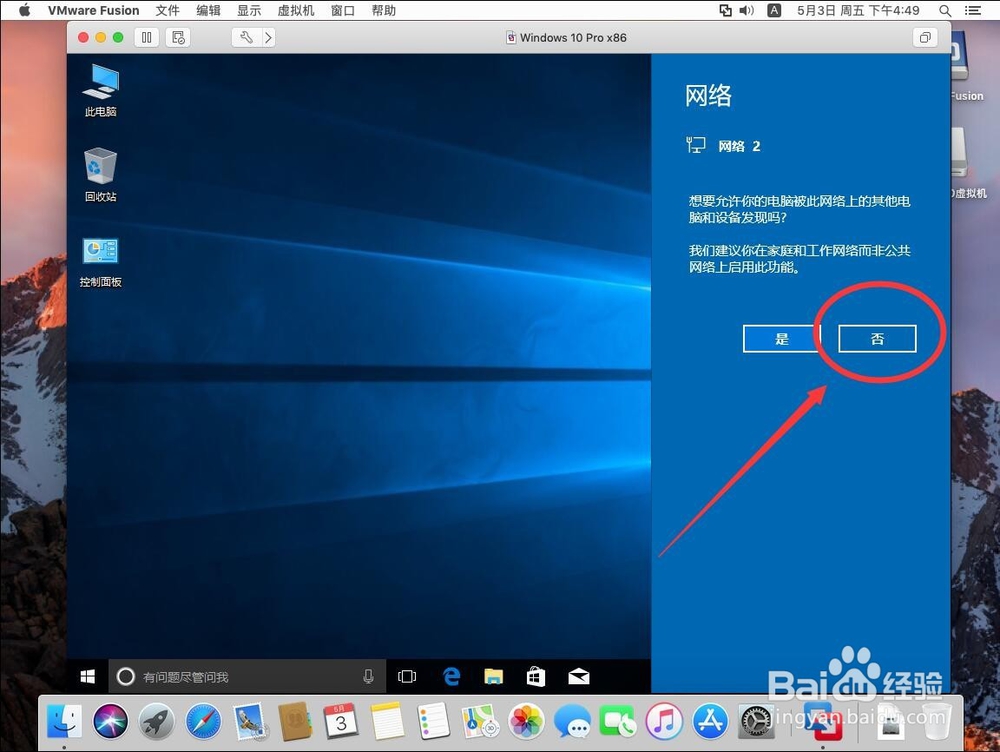Image resolution: width=1000 pixels, height=752 pixels.
Task: Click 是 to allow network discovery
Action: point(780,338)
